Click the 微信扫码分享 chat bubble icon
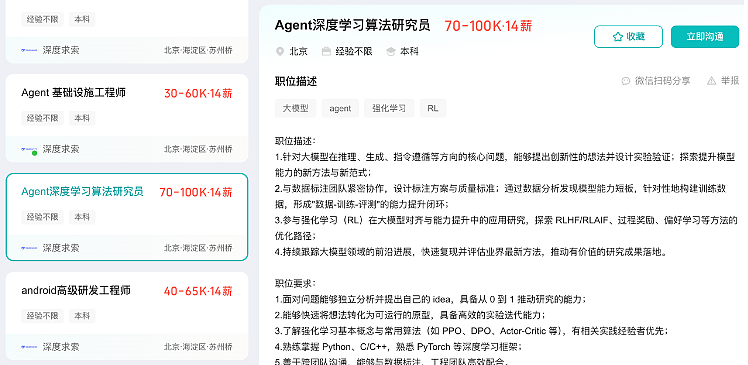Image resolution: width=748 pixels, height=365 pixels. (x=626, y=81)
